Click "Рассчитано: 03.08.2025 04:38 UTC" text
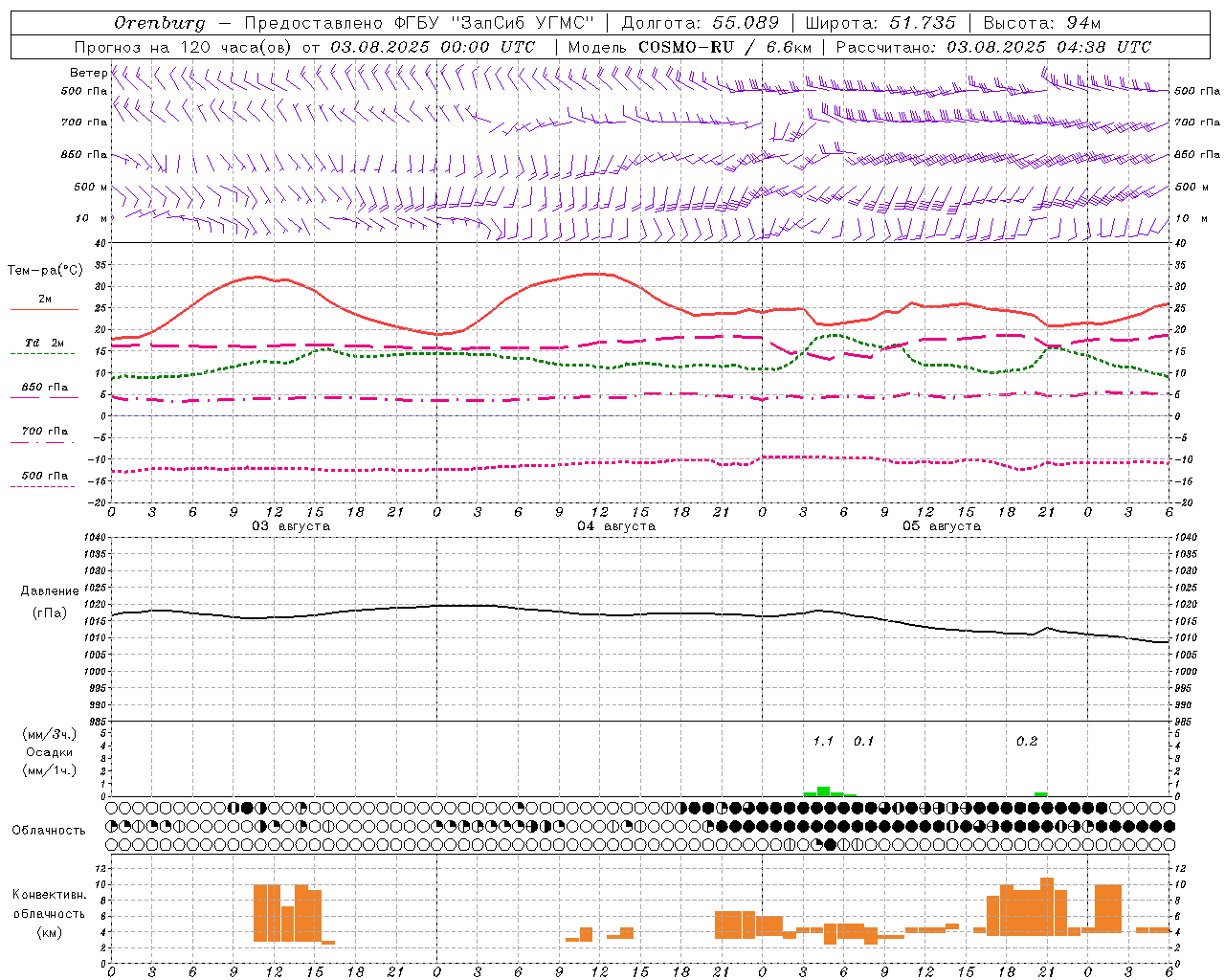This screenshot has height=980, width=1225. (993, 47)
